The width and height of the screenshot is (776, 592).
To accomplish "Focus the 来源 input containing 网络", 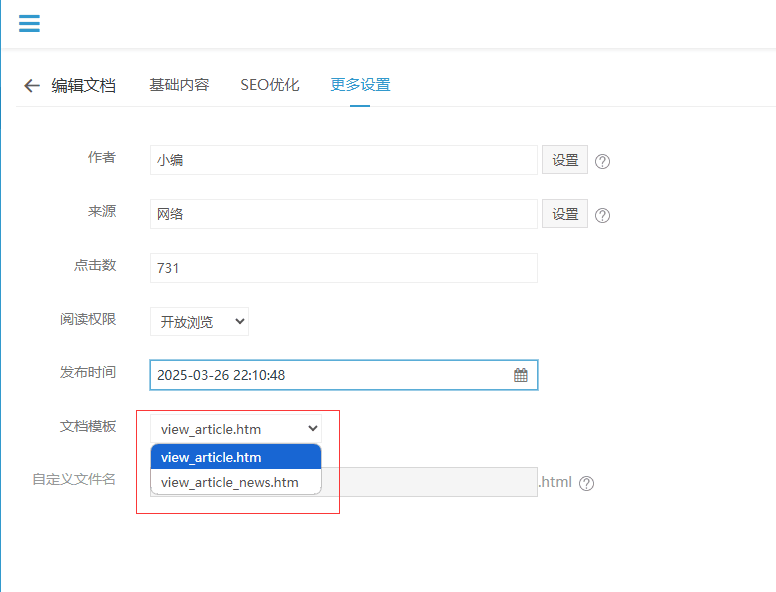I will pyautogui.click(x=343, y=214).
